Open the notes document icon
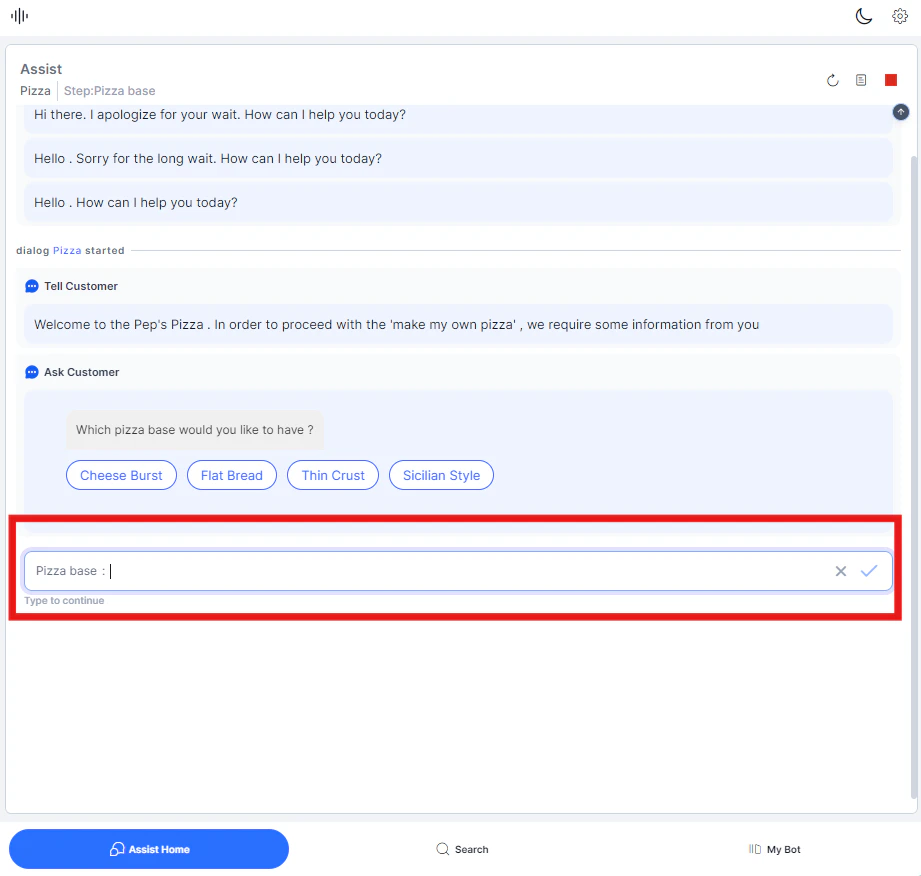 pos(861,80)
